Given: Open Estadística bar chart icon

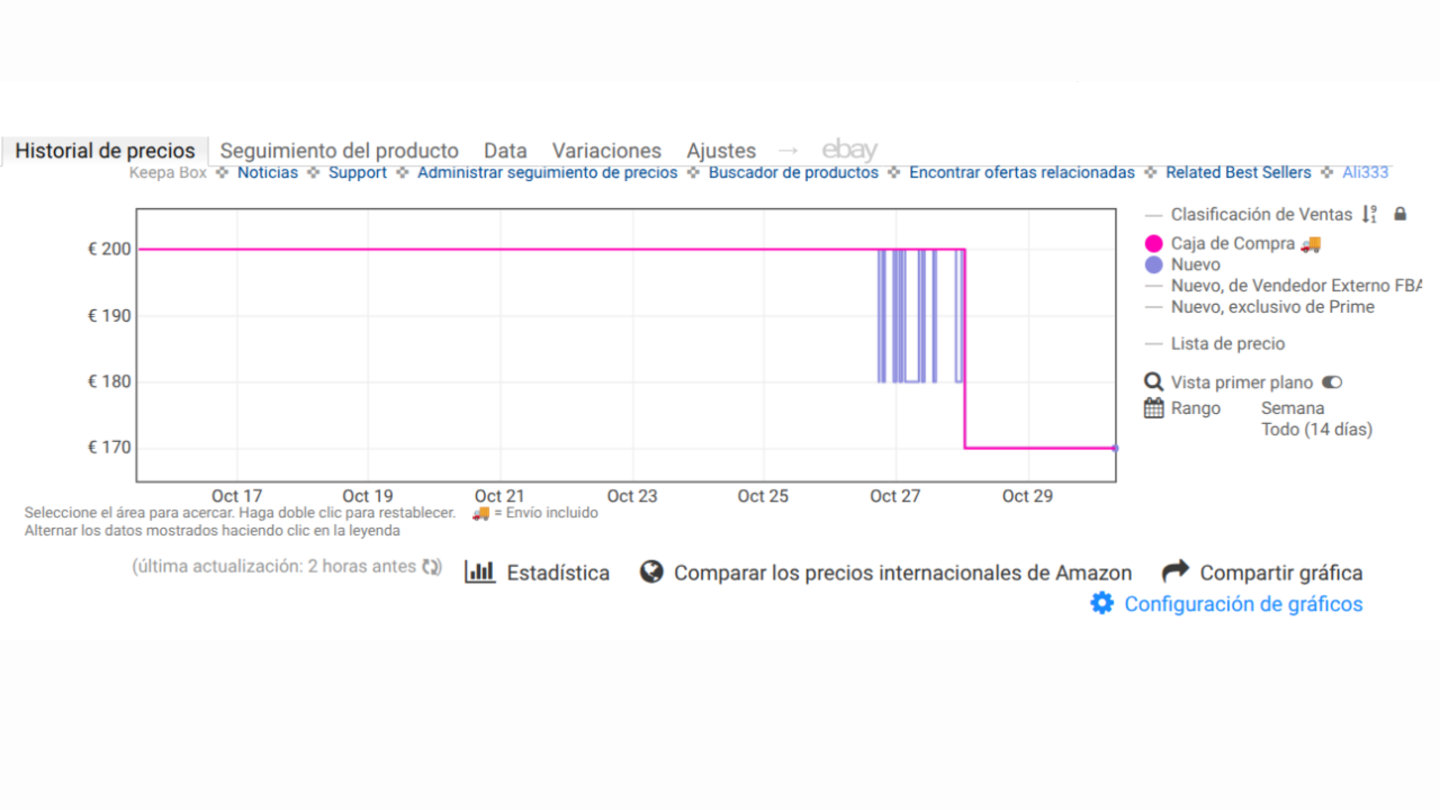Looking at the screenshot, I should click(x=480, y=572).
